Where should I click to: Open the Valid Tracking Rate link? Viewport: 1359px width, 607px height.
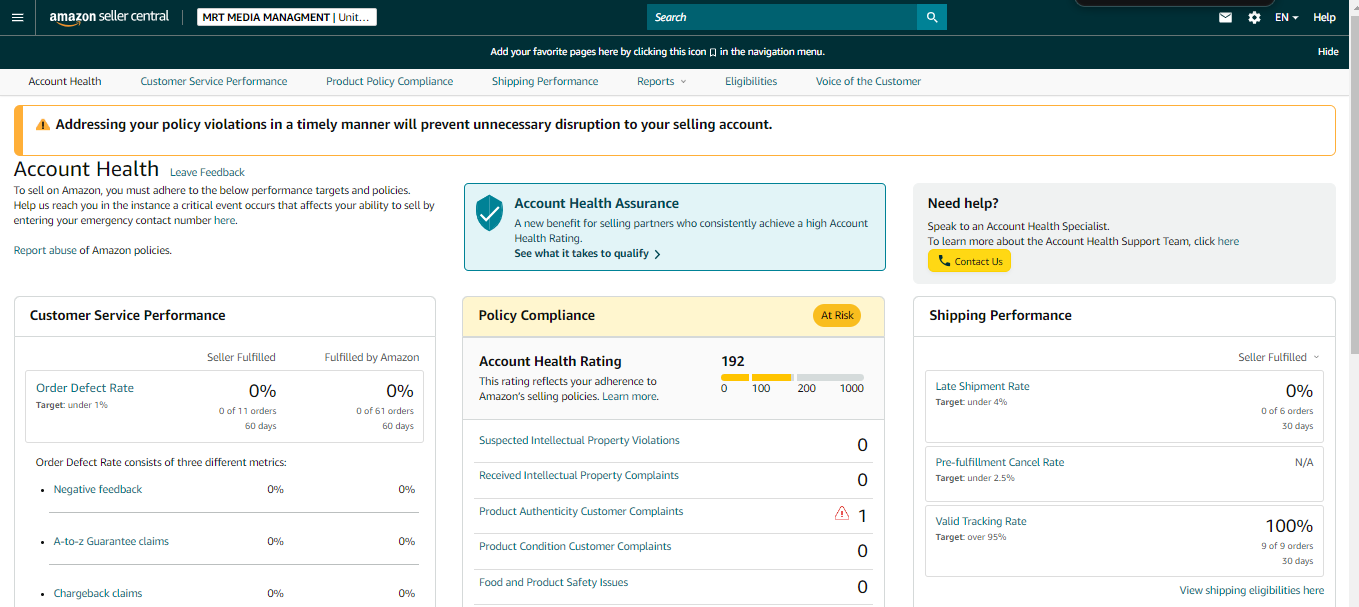pyautogui.click(x=981, y=521)
